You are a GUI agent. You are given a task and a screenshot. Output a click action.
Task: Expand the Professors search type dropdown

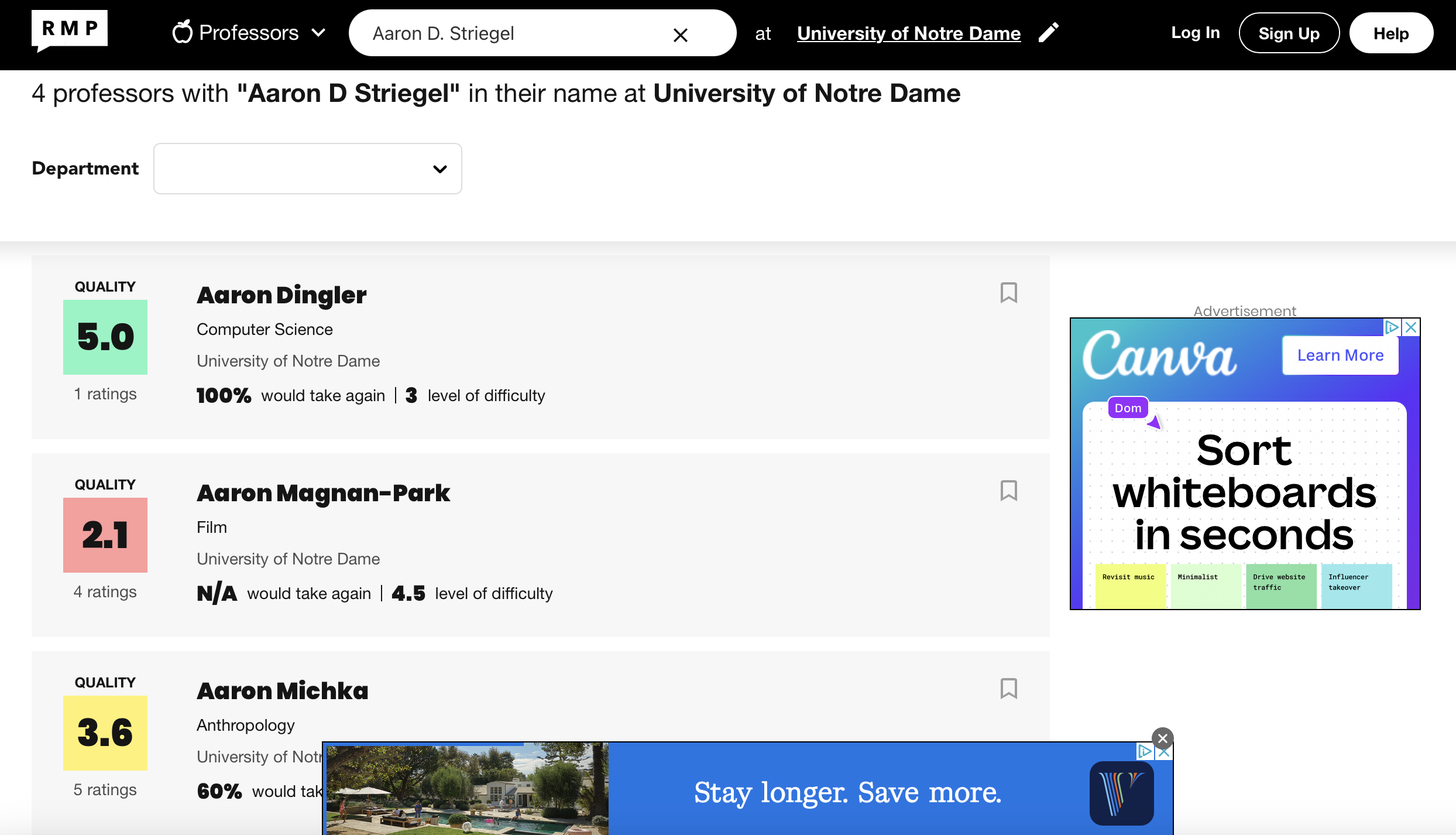coord(319,33)
